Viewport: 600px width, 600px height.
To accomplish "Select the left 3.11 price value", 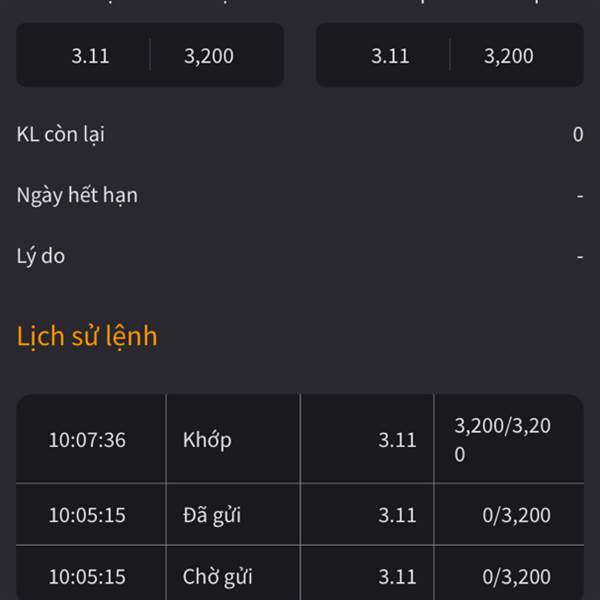I will (90, 56).
